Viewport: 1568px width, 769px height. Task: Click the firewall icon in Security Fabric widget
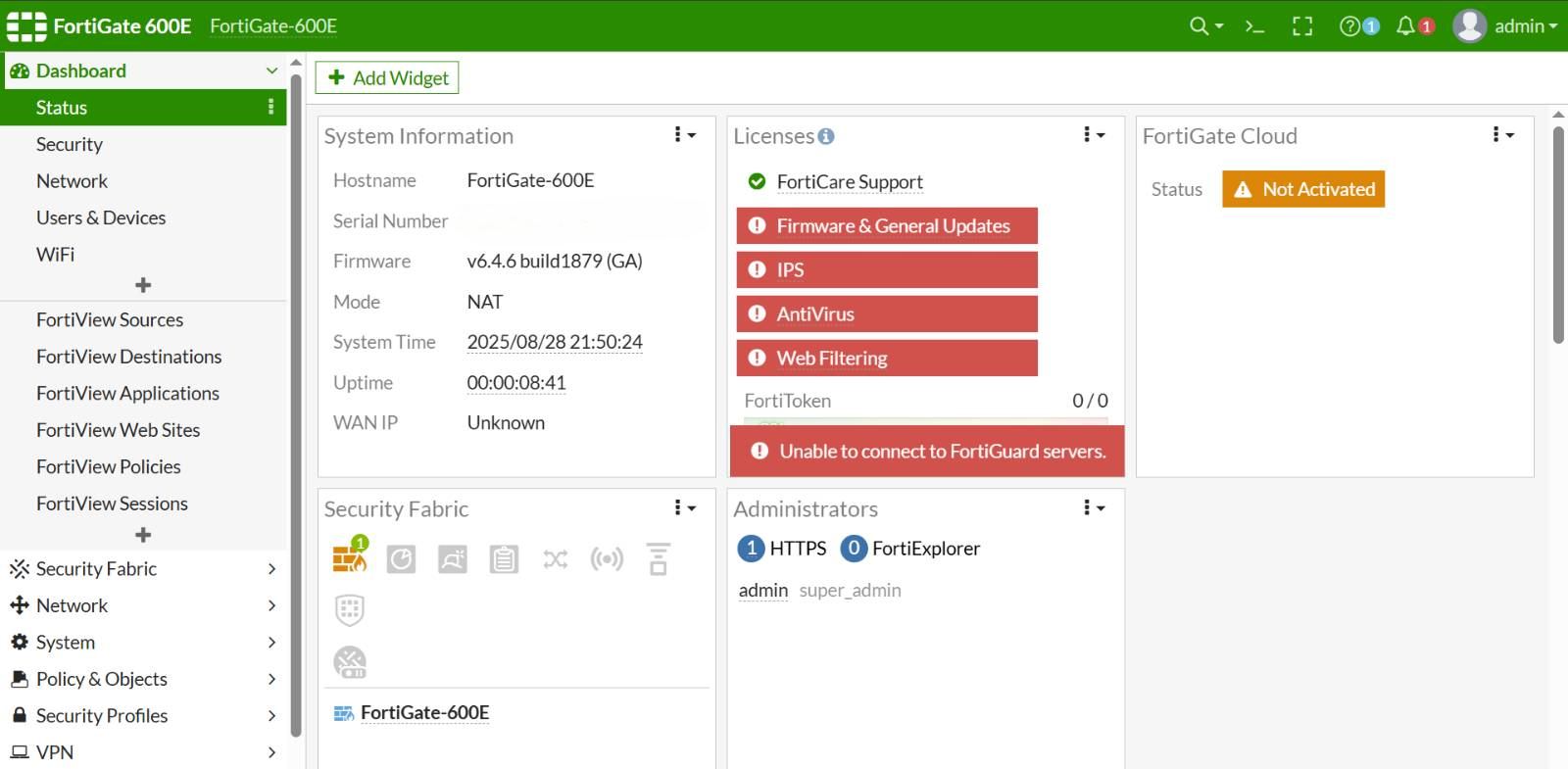[349, 557]
